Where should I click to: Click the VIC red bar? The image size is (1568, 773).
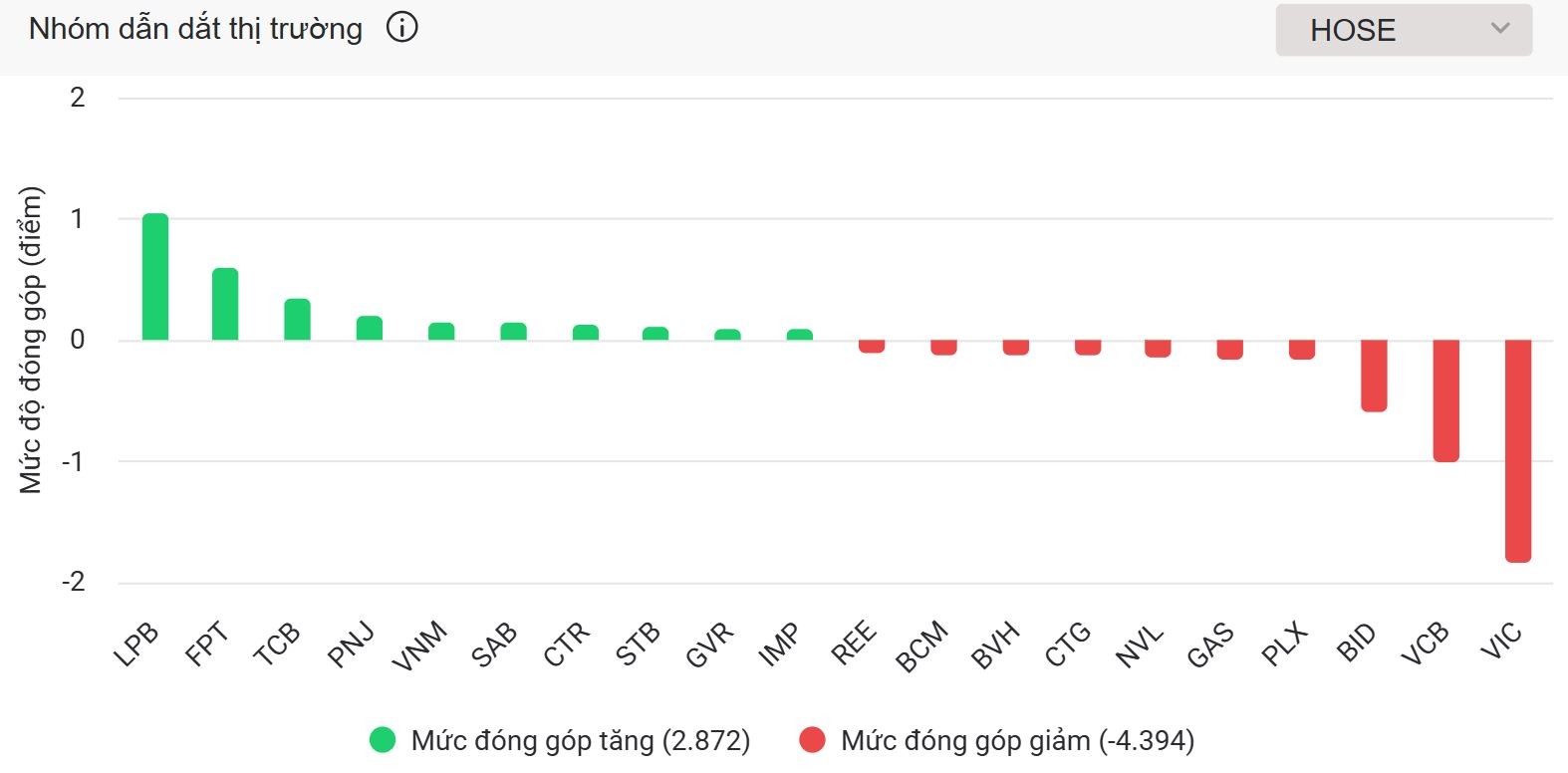(1518, 450)
